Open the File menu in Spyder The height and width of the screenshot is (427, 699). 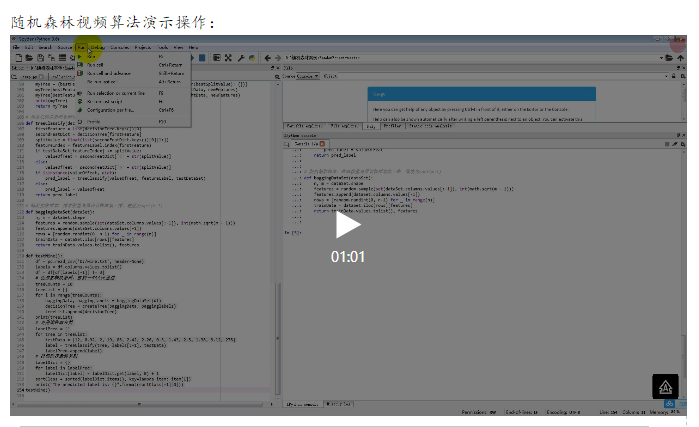(16, 47)
